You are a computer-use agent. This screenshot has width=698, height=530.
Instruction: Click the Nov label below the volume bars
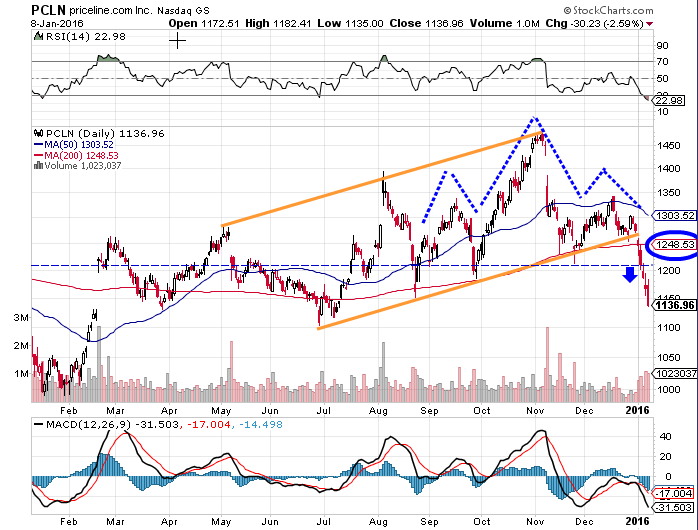click(535, 410)
